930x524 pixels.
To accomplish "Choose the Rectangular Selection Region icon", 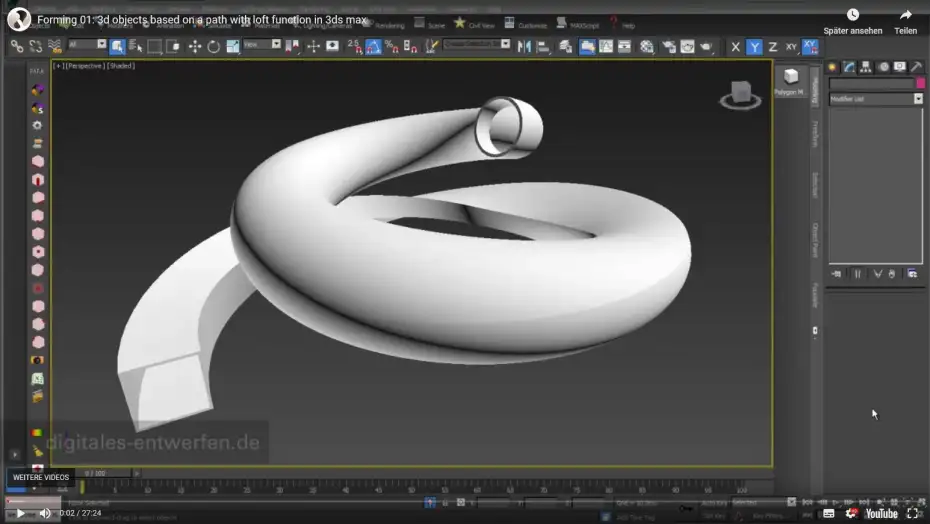I will point(154,46).
